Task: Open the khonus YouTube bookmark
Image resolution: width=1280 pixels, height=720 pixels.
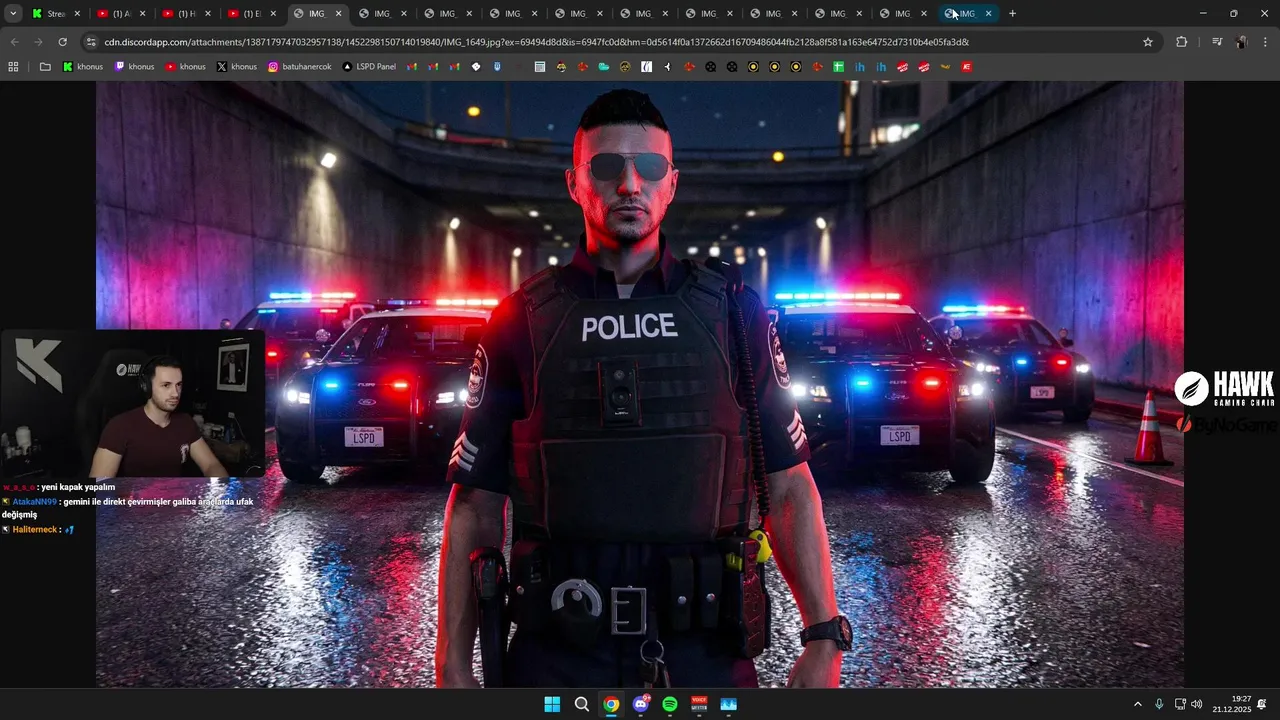Action: point(185,67)
